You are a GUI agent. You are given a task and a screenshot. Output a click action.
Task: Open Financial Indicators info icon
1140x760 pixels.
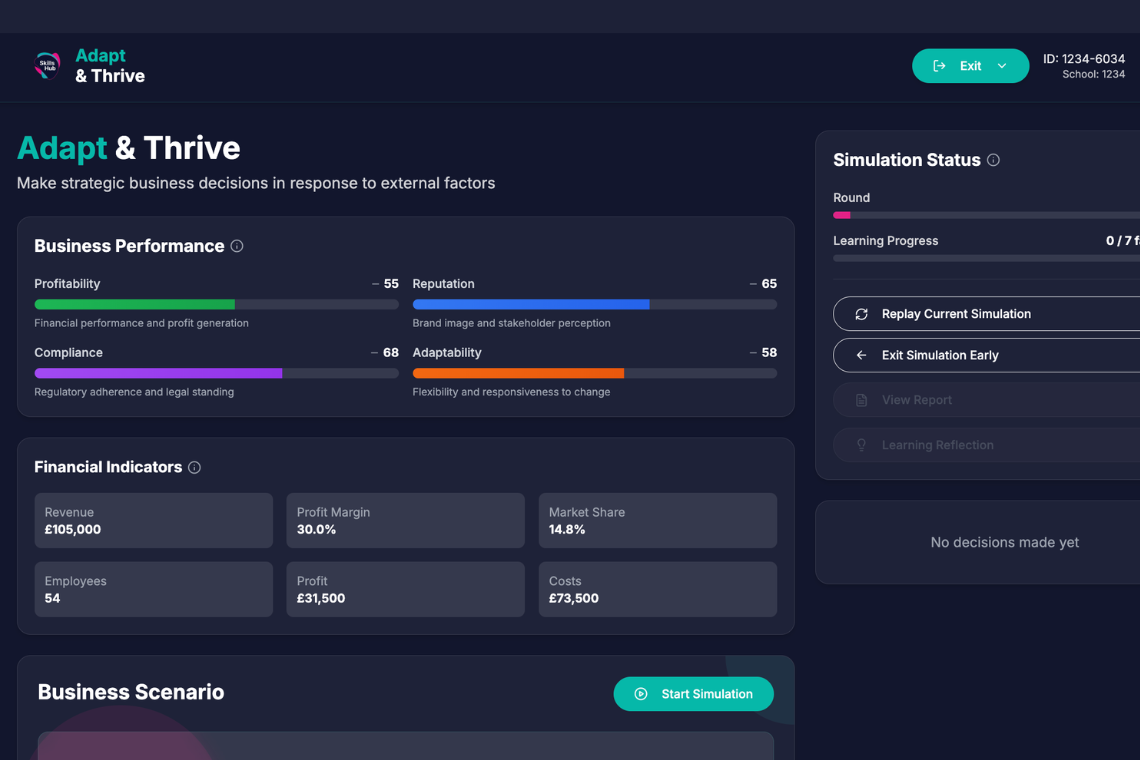tap(194, 468)
